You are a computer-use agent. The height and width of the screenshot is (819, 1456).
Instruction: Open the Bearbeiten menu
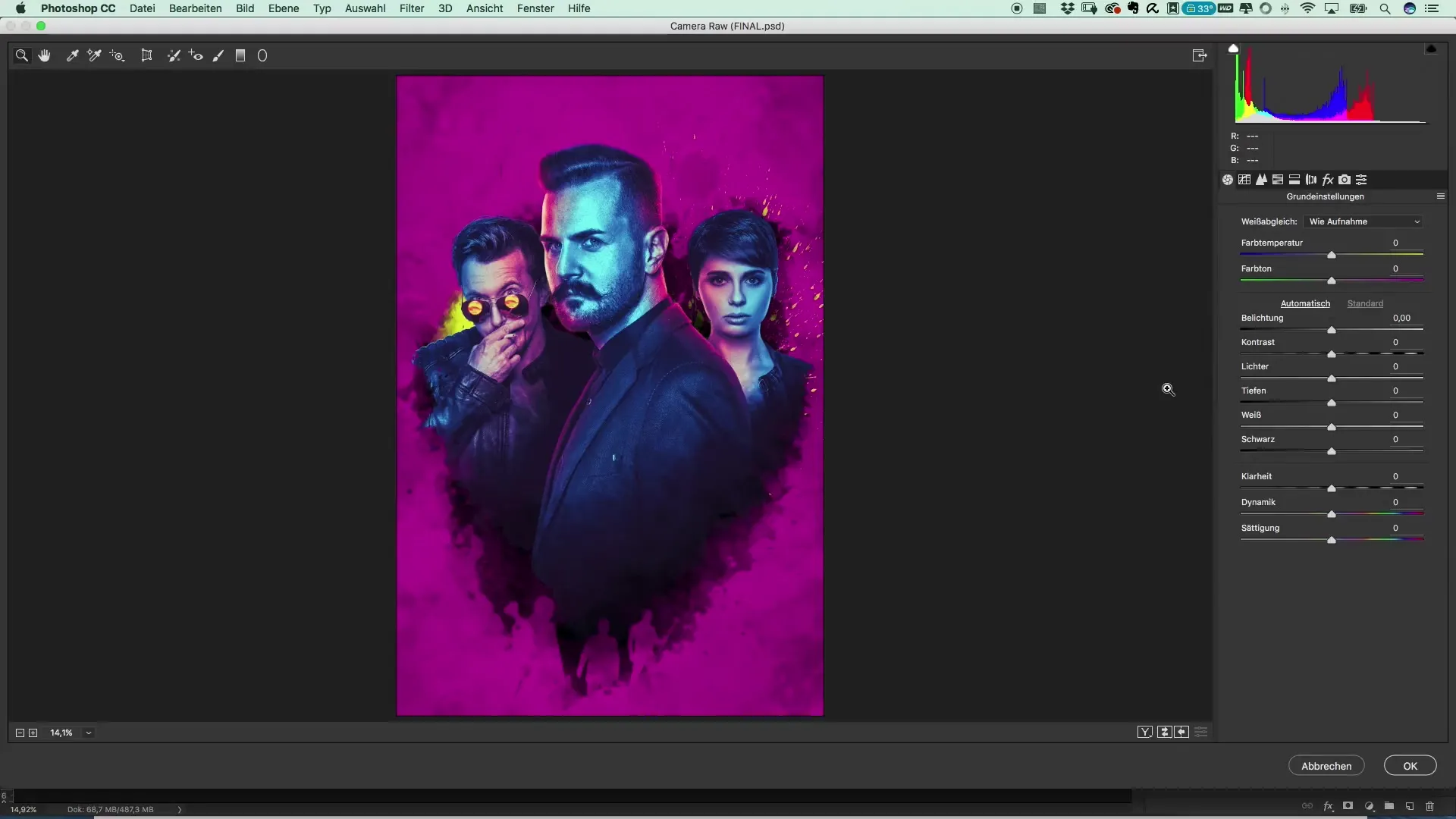[195, 8]
